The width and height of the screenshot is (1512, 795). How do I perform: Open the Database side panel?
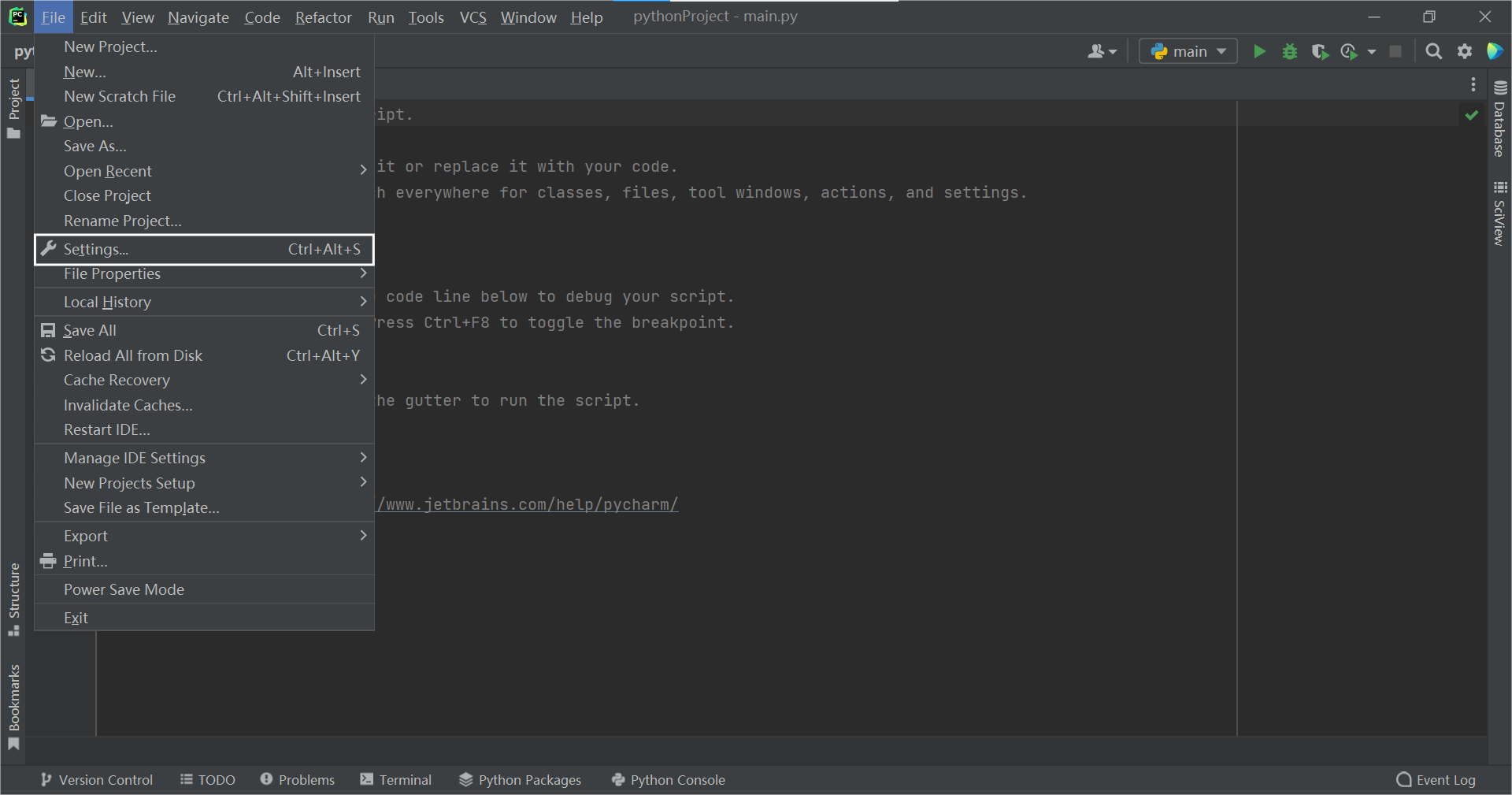1499,119
